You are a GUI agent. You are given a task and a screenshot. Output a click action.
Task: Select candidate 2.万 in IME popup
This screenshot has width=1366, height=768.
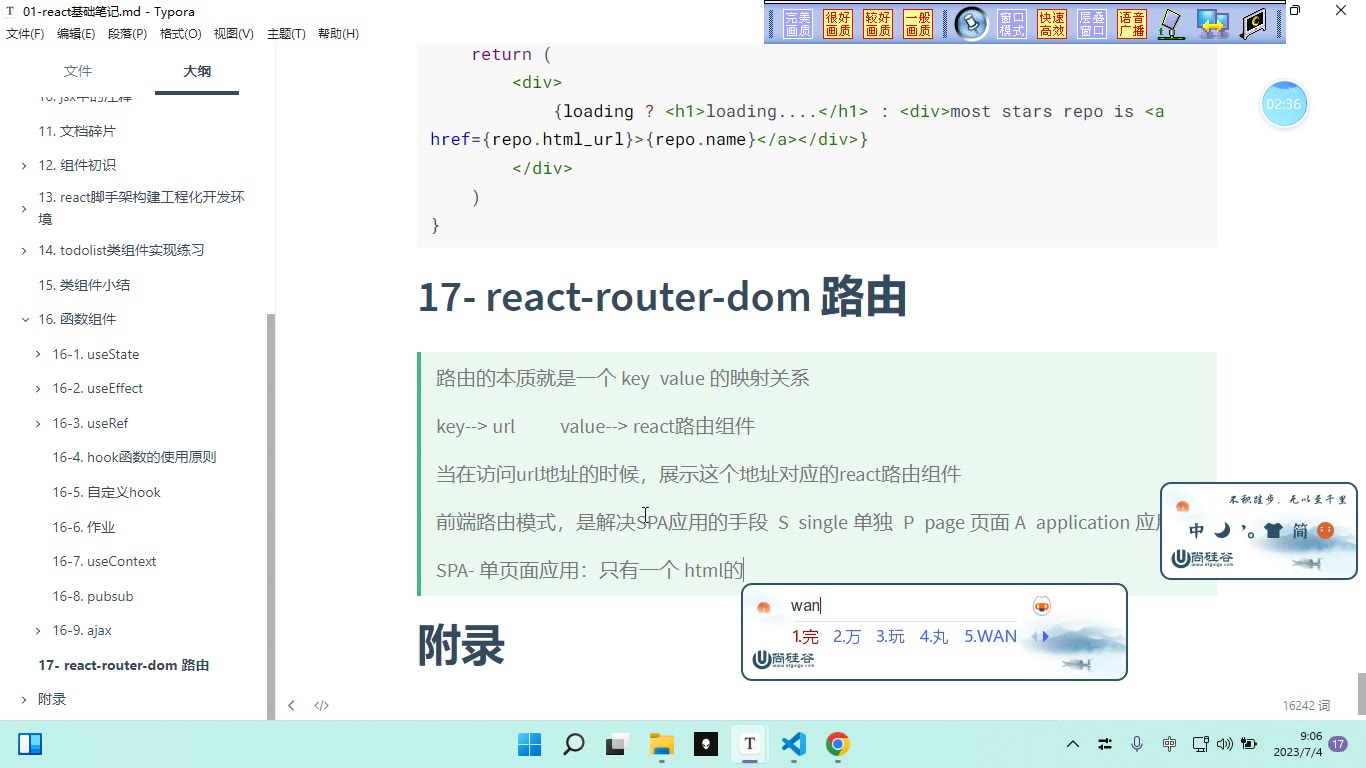[846, 636]
